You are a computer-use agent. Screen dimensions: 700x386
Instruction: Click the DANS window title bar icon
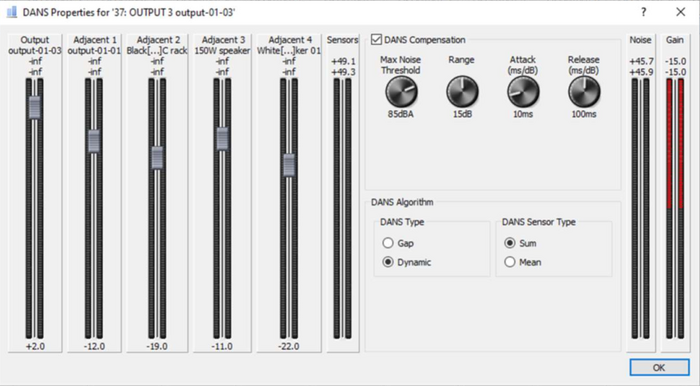click(12, 12)
